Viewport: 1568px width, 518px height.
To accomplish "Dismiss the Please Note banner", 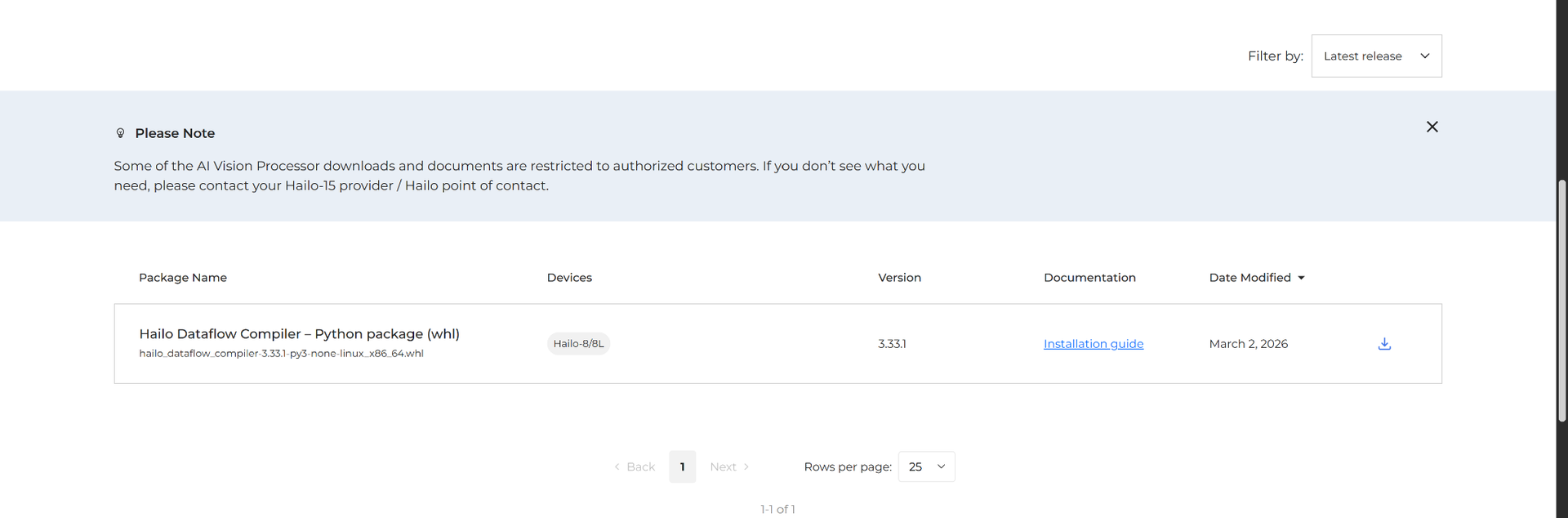I will pos(1432,127).
